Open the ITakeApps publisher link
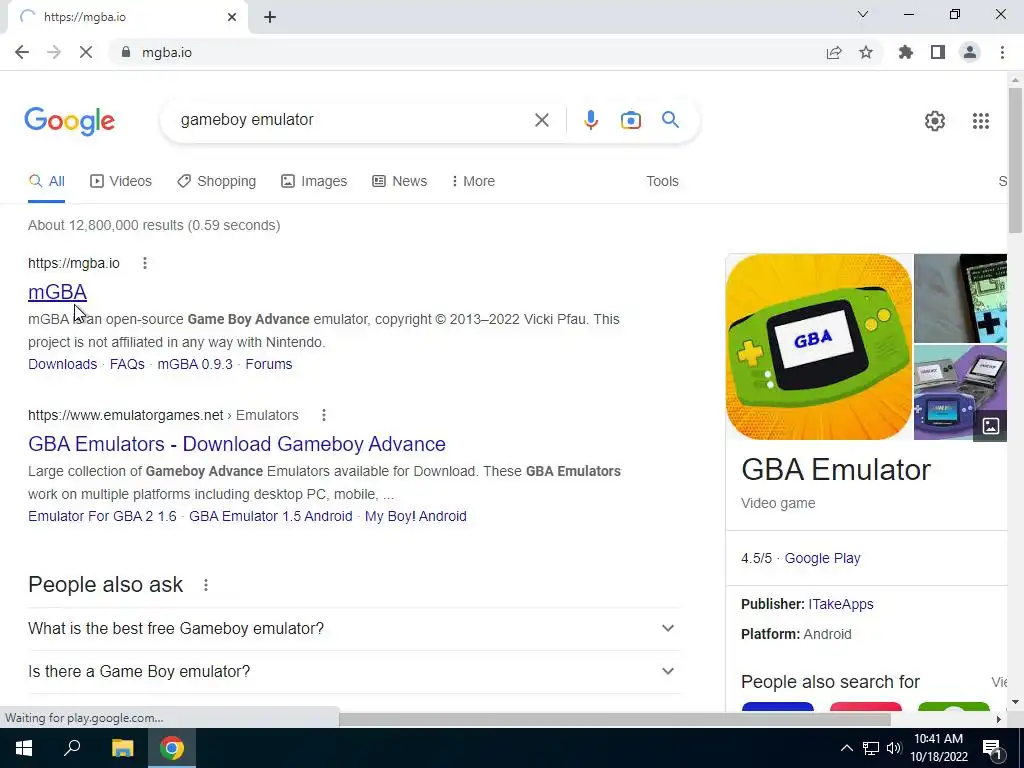Image resolution: width=1024 pixels, height=768 pixels. point(840,604)
